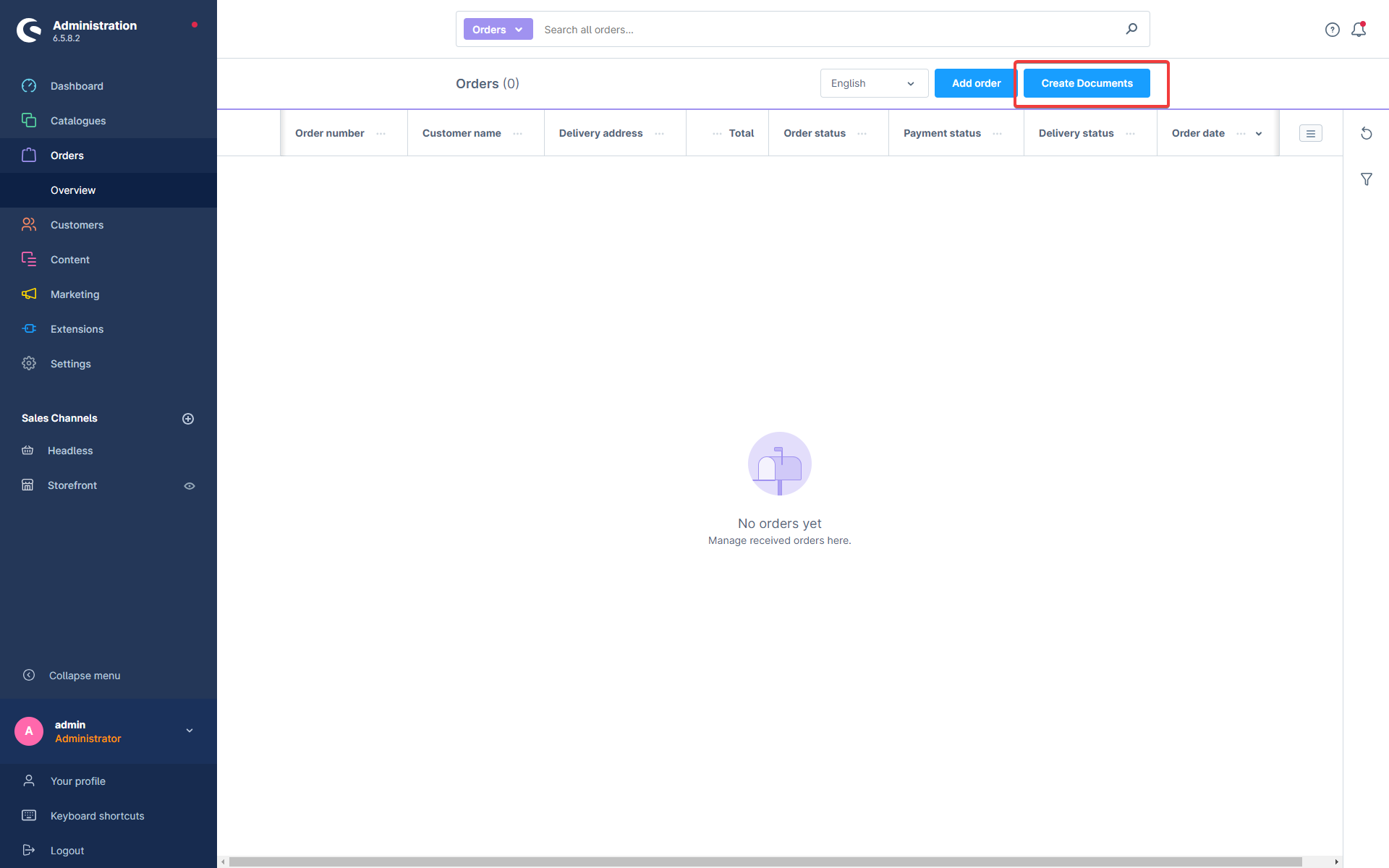Click the Customers icon in sidebar

coord(29,224)
